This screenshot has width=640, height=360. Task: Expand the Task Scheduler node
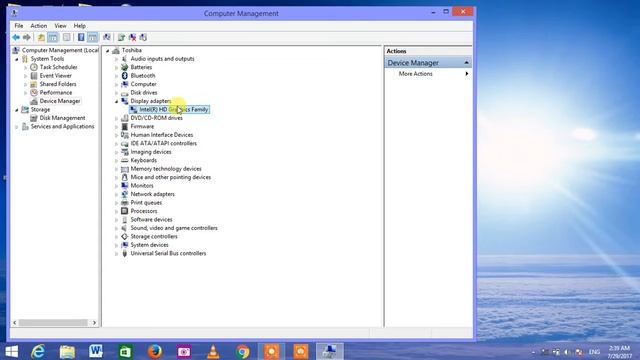[25, 67]
